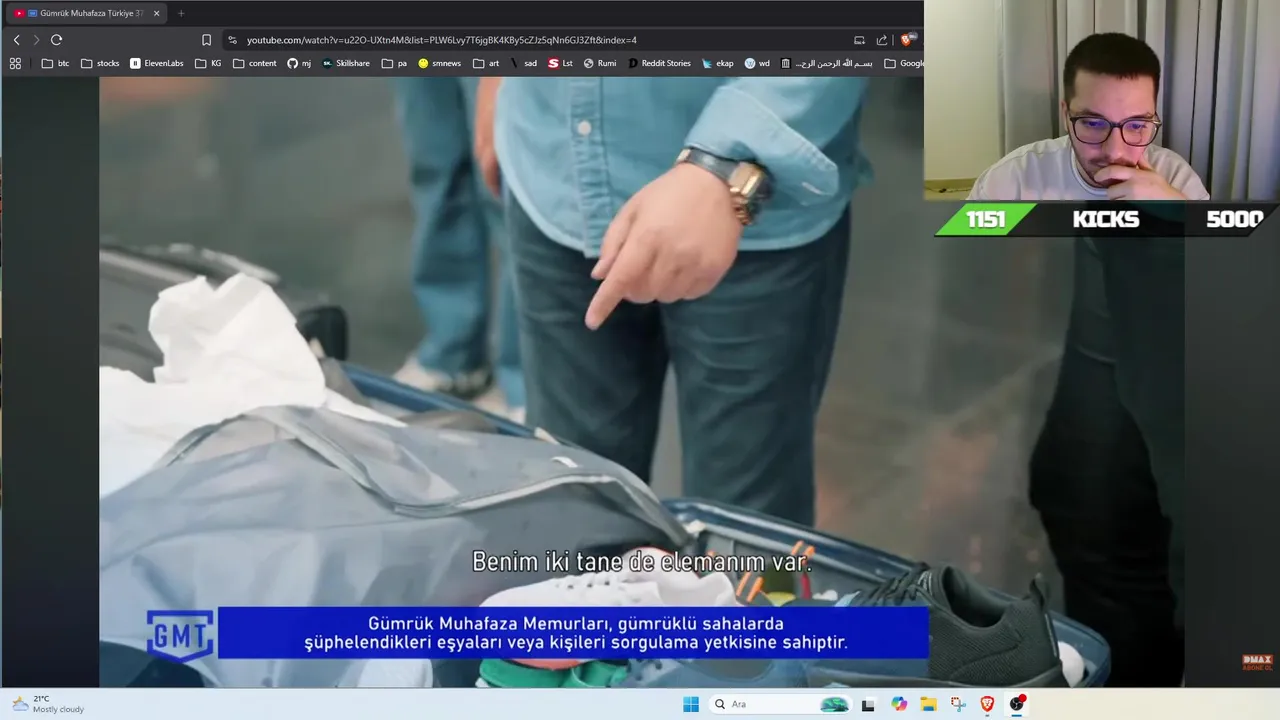Open the mj GitHub bookmark
Image resolution: width=1280 pixels, height=720 pixels.
pos(299,63)
